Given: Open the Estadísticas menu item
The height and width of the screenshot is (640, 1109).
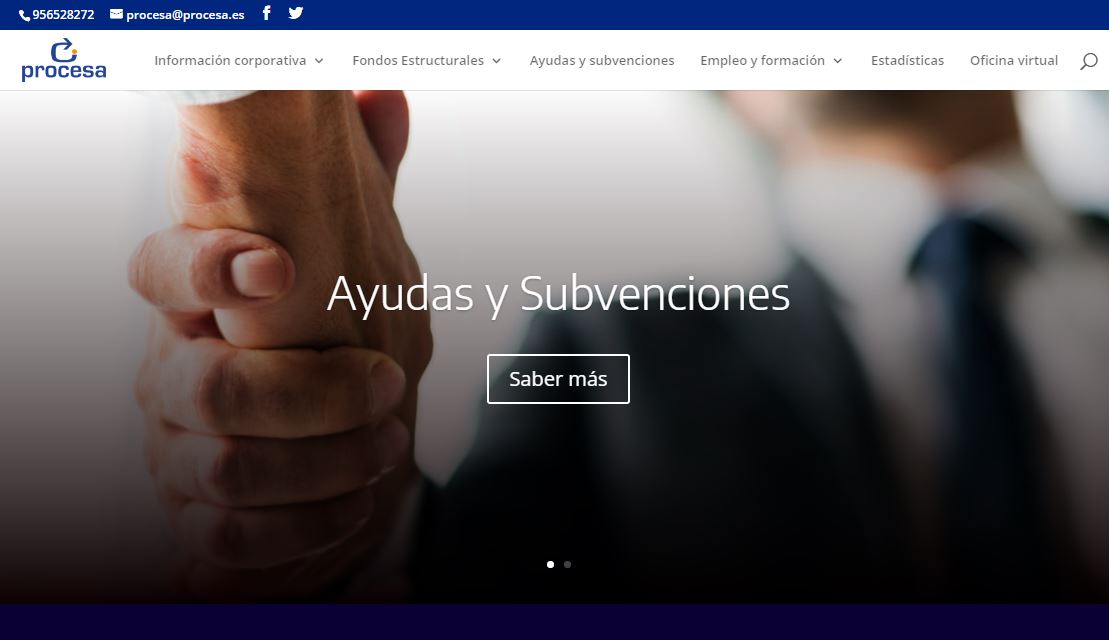Looking at the screenshot, I should coord(907,61).
